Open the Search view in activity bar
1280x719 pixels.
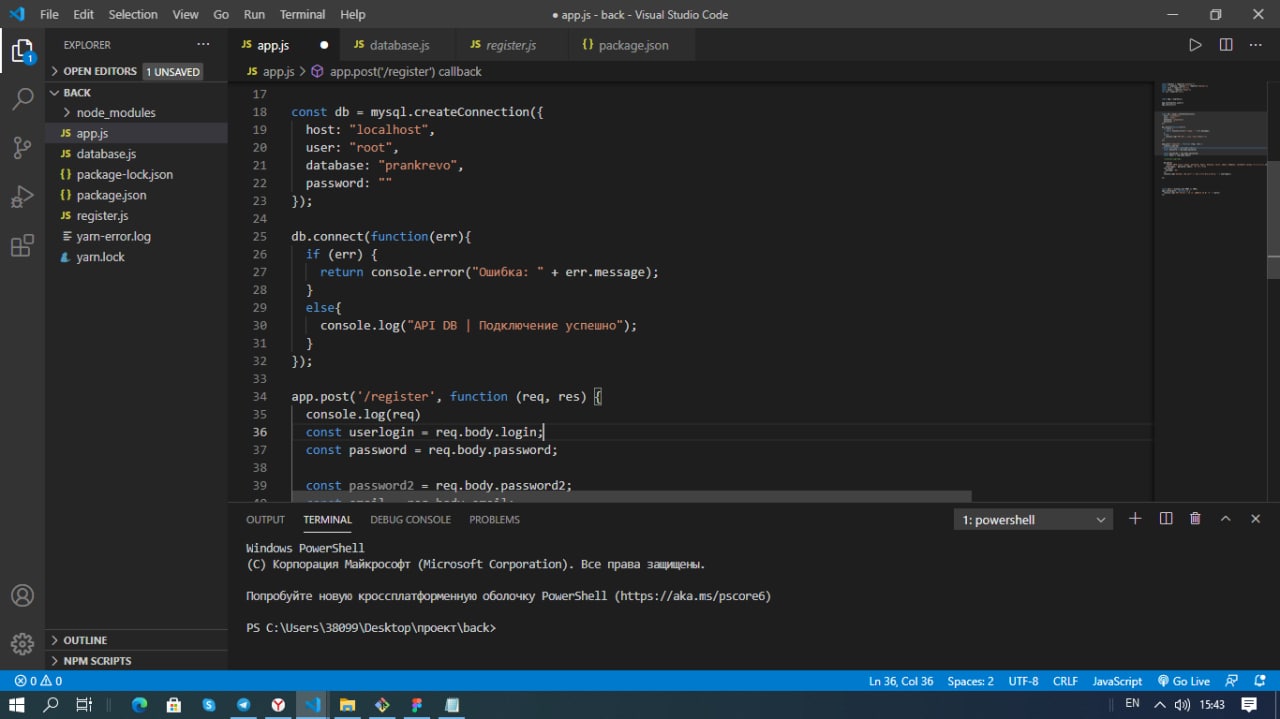(22, 99)
